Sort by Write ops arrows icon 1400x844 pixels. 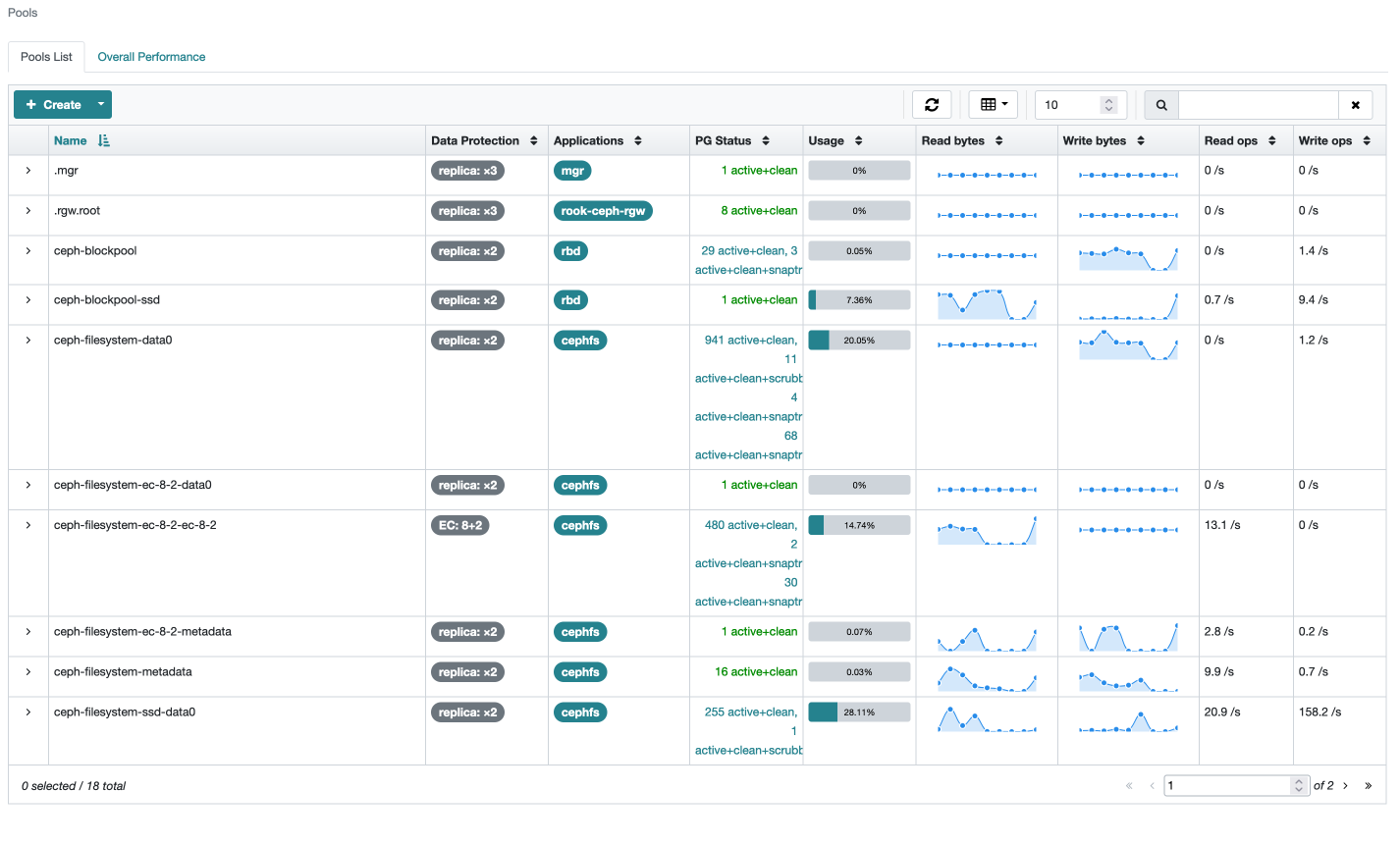[x=1367, y=141]
